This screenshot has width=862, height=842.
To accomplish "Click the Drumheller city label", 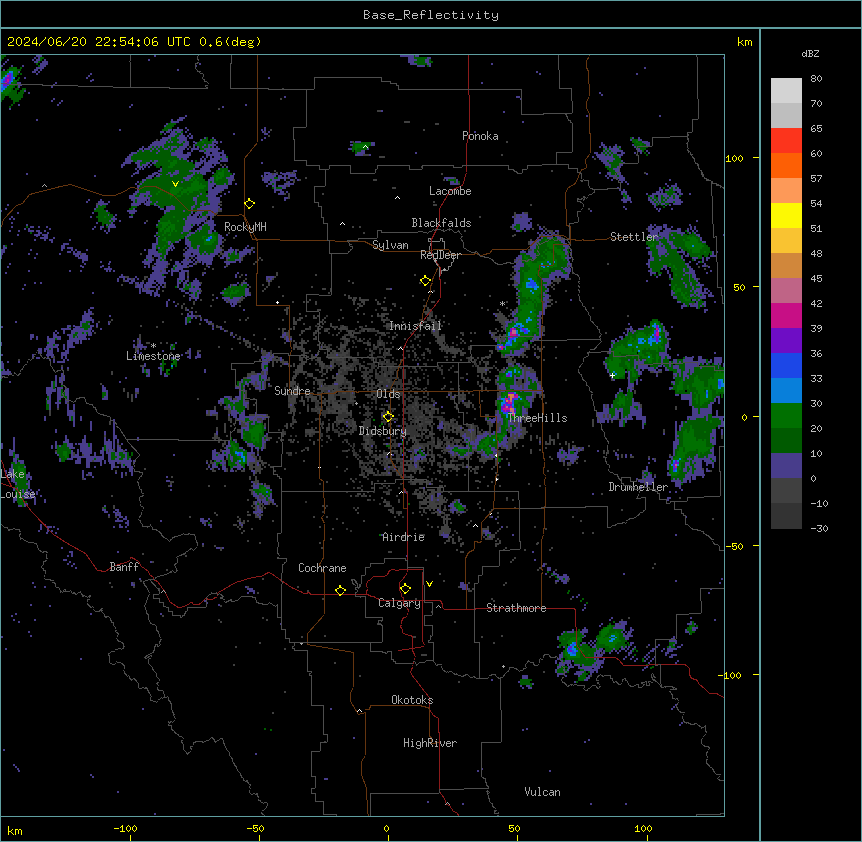I will coord(638,487).
